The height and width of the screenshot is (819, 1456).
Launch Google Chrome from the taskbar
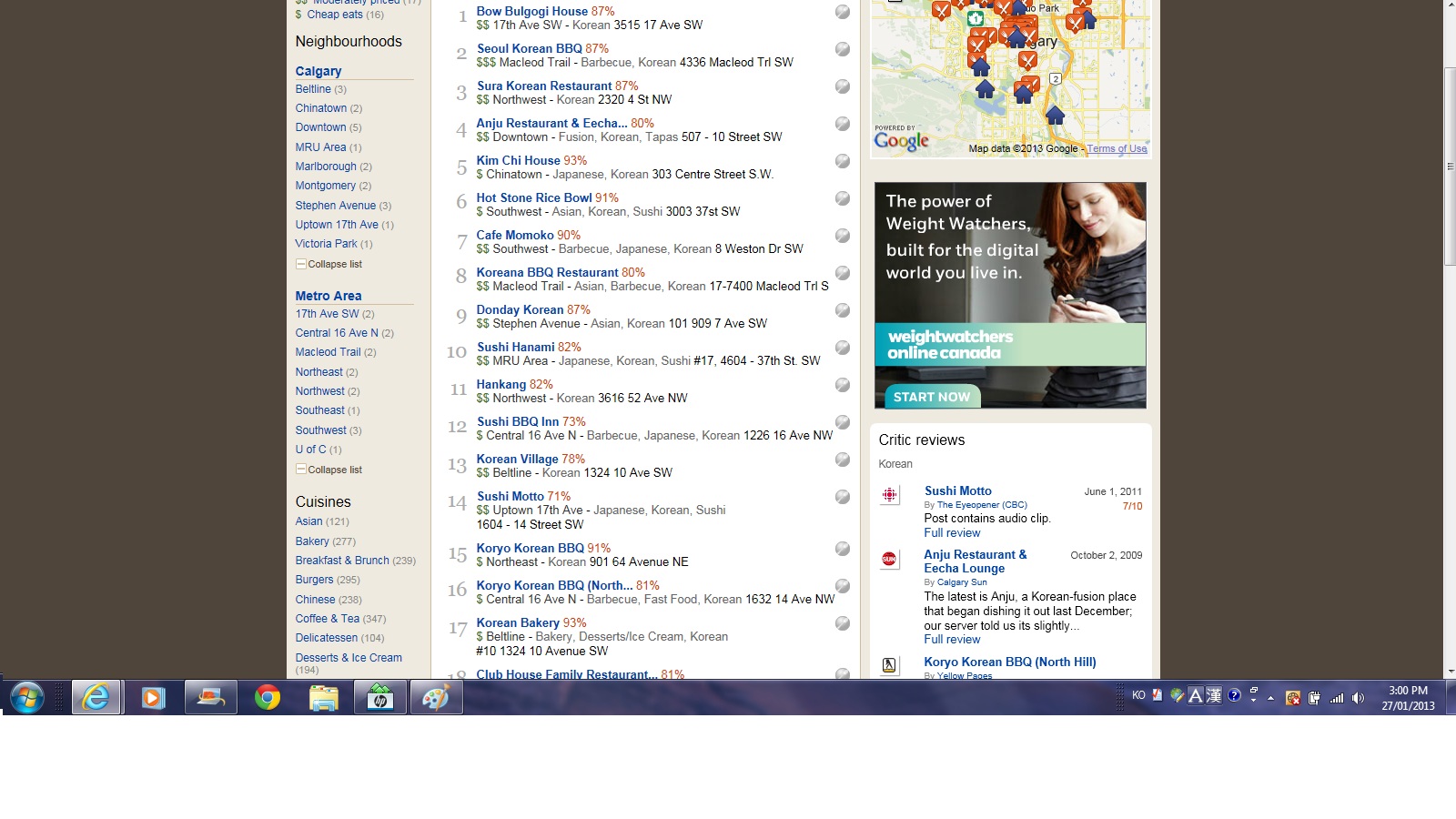[268, 698]
